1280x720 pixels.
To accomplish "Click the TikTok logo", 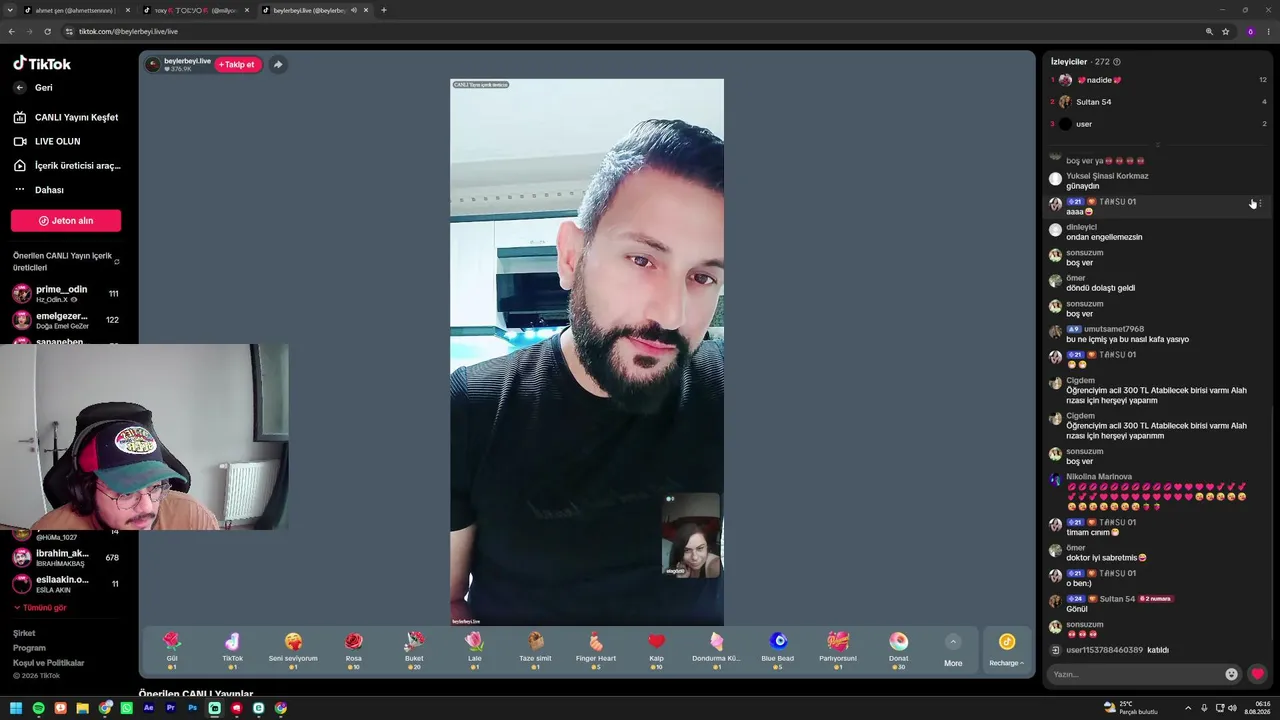I will pyautogui.click(x=42, y=64).
